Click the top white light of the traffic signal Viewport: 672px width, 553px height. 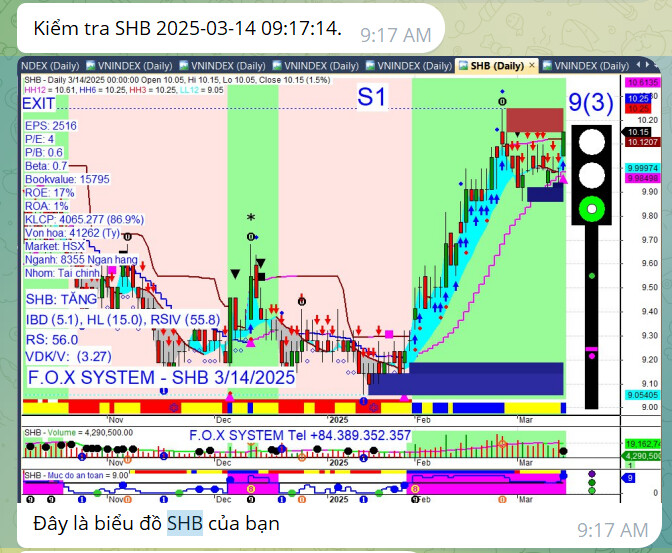(591, 142)
